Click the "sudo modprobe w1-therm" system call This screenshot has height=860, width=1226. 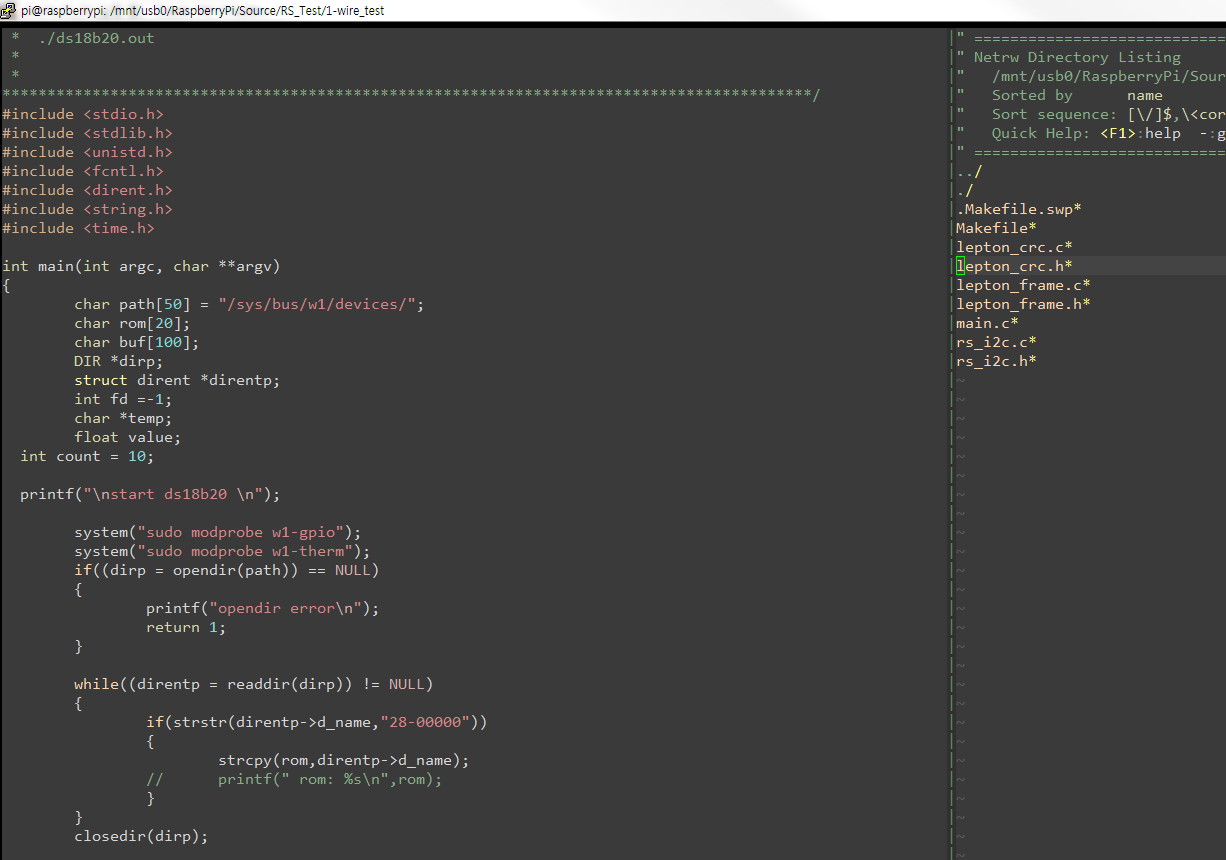(x=222, y=551)
